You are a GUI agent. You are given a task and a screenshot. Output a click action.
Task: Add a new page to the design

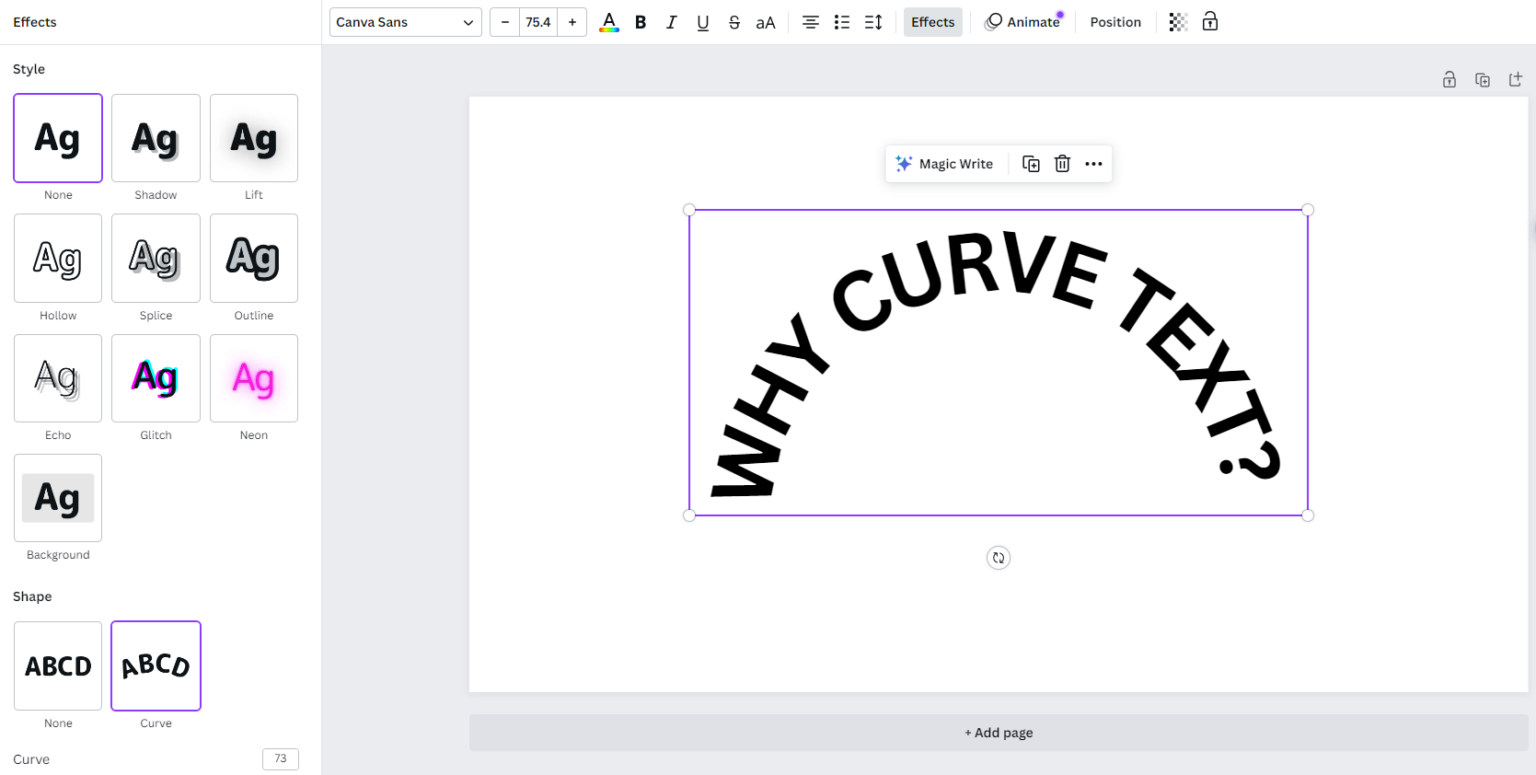[998, 732]
